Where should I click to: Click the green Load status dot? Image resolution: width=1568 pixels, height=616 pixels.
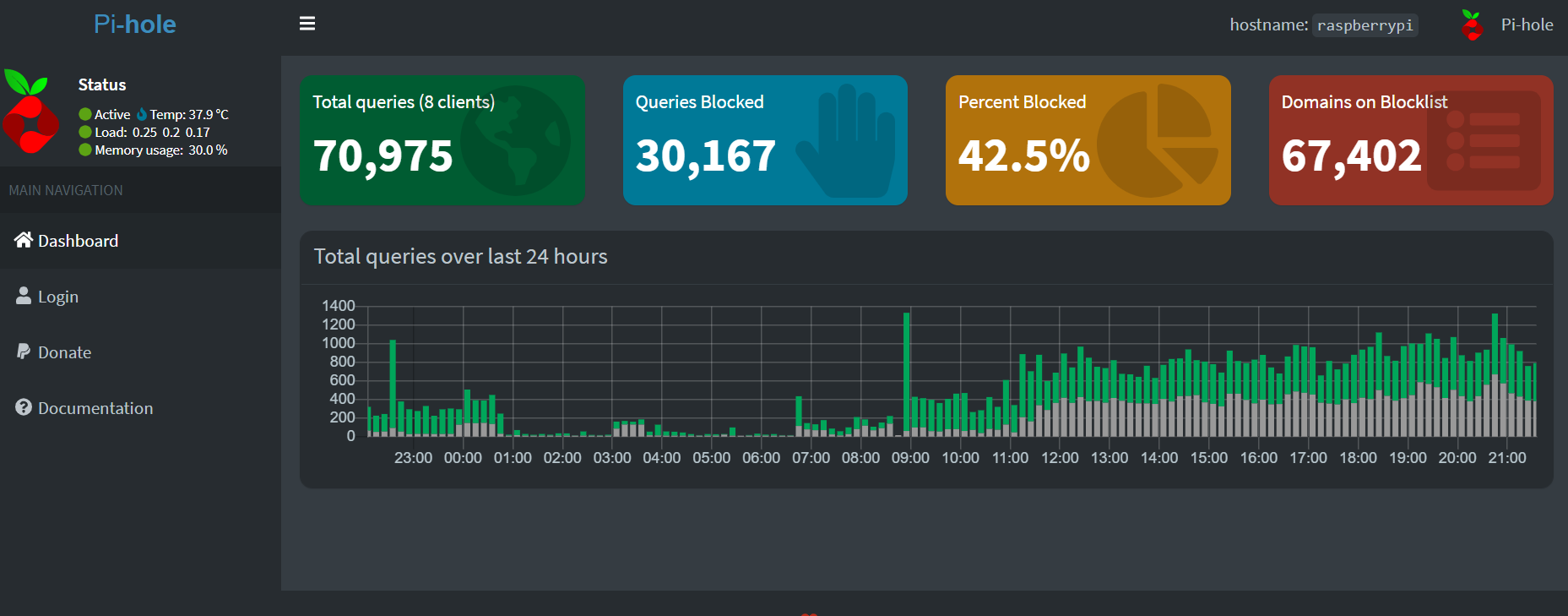click(85, 132)
